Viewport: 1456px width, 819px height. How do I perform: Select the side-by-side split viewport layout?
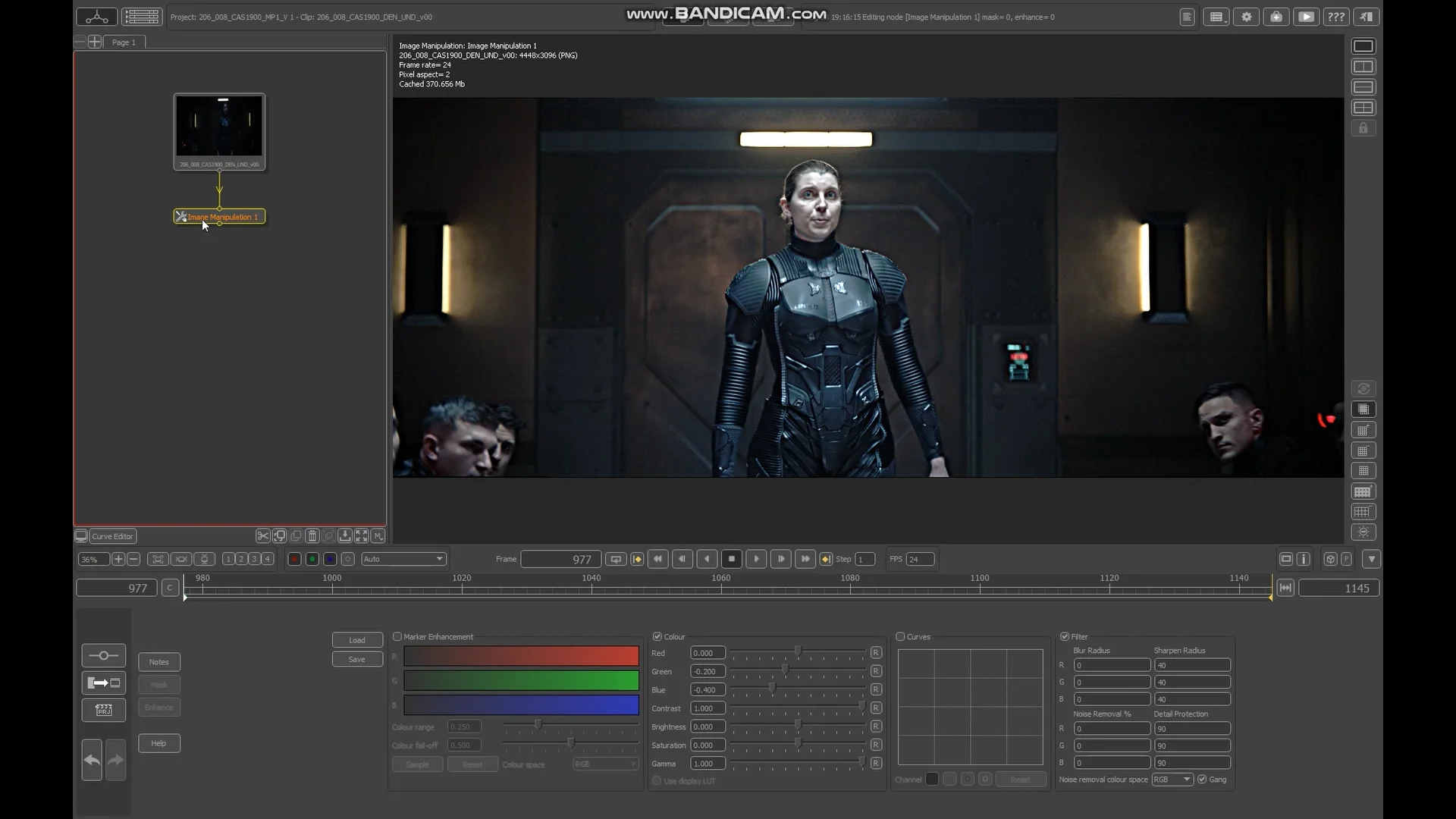click(x=1363, y=67)
